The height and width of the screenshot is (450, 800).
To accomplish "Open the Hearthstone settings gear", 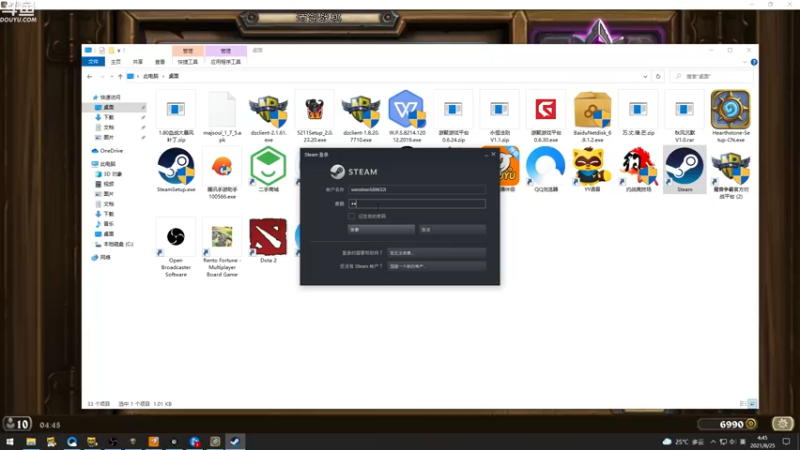I will pos(783,423).
